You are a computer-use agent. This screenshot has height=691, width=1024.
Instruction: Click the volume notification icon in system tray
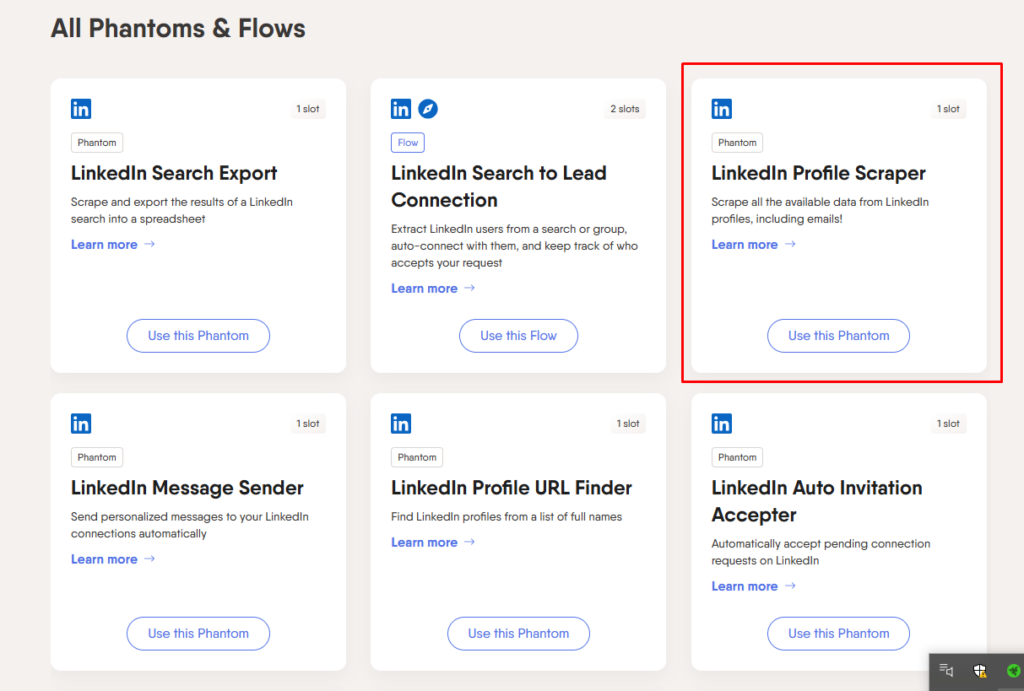pyautogui.click(x=945, y=671)
